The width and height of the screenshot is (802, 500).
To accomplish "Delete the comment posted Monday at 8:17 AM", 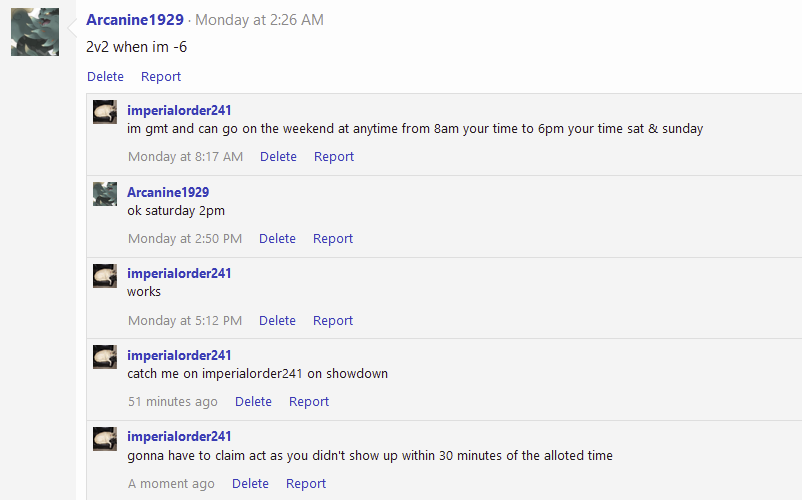I will point(278,156).
